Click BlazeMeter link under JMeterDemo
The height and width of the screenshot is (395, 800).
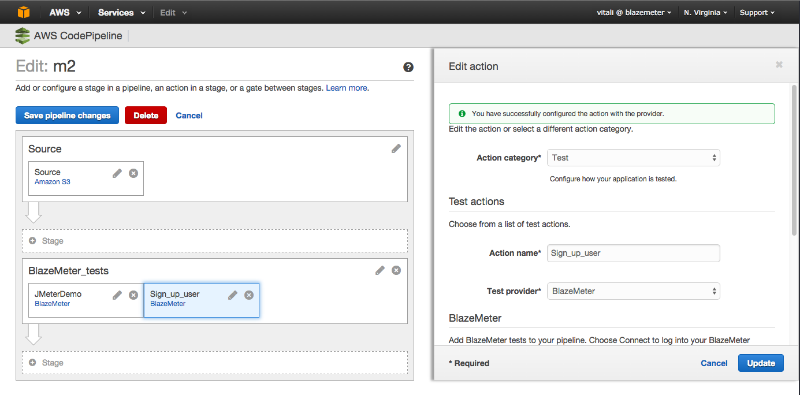(x=52, y=304)
